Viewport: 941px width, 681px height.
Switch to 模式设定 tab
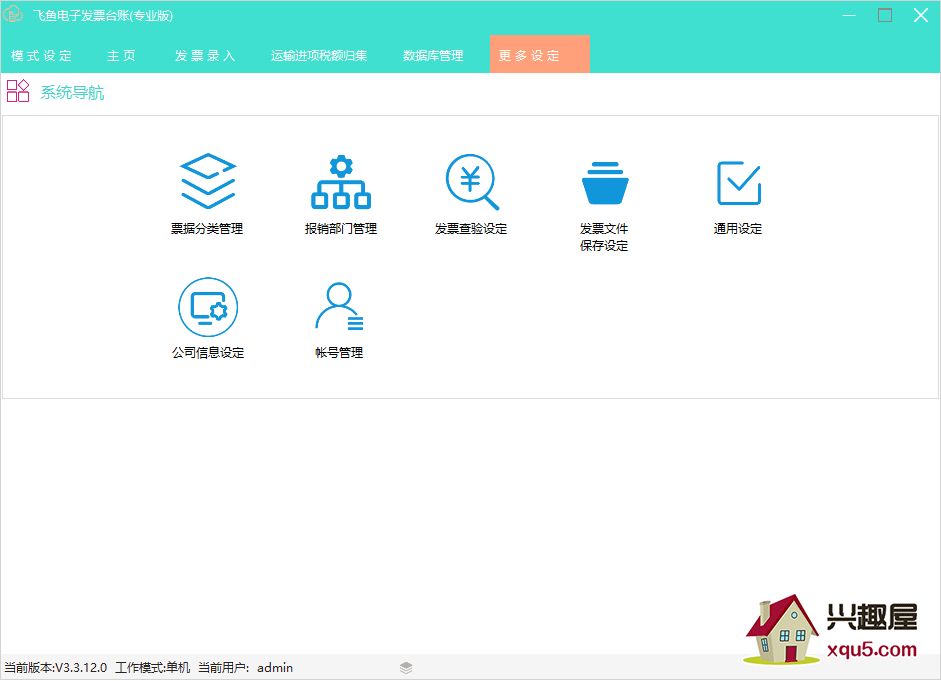pos(41,55)
